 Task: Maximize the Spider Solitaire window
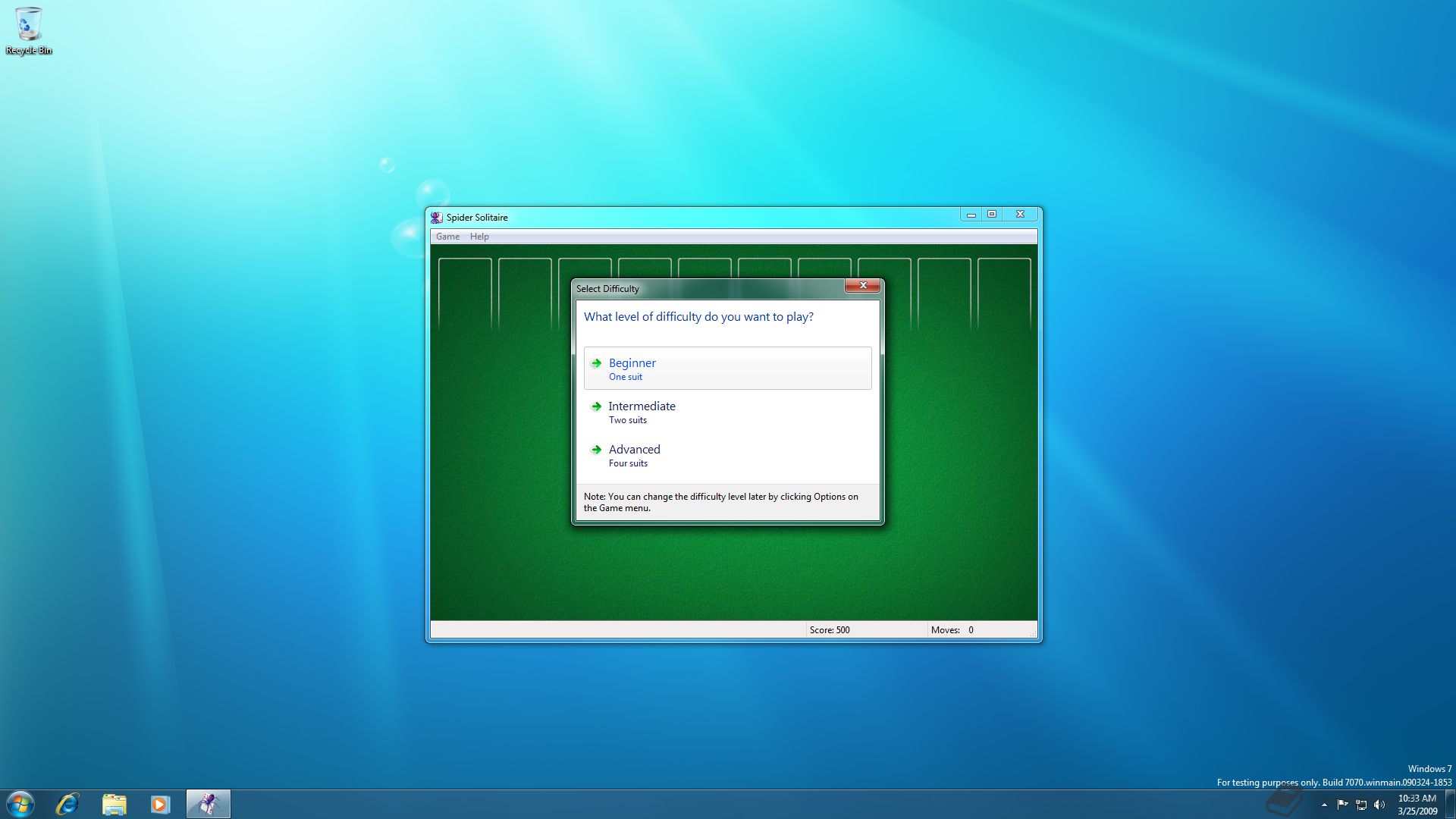(991, 215)
